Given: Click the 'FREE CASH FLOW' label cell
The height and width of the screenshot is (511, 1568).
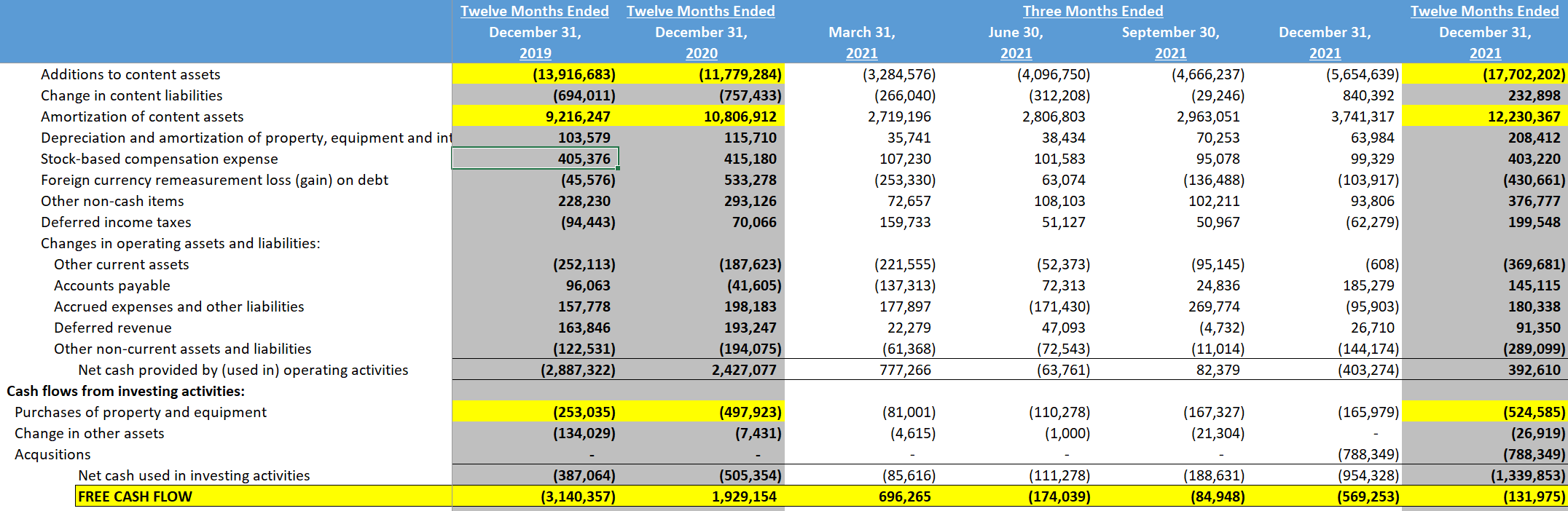Looking at the screenshot, I should tap(264, 496).
